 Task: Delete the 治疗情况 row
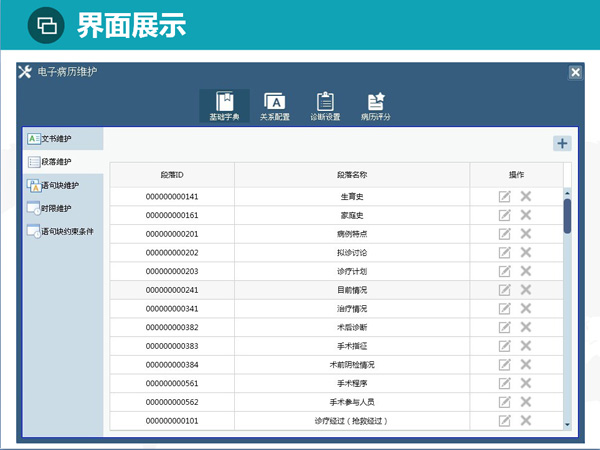click(x=526, y=308)
